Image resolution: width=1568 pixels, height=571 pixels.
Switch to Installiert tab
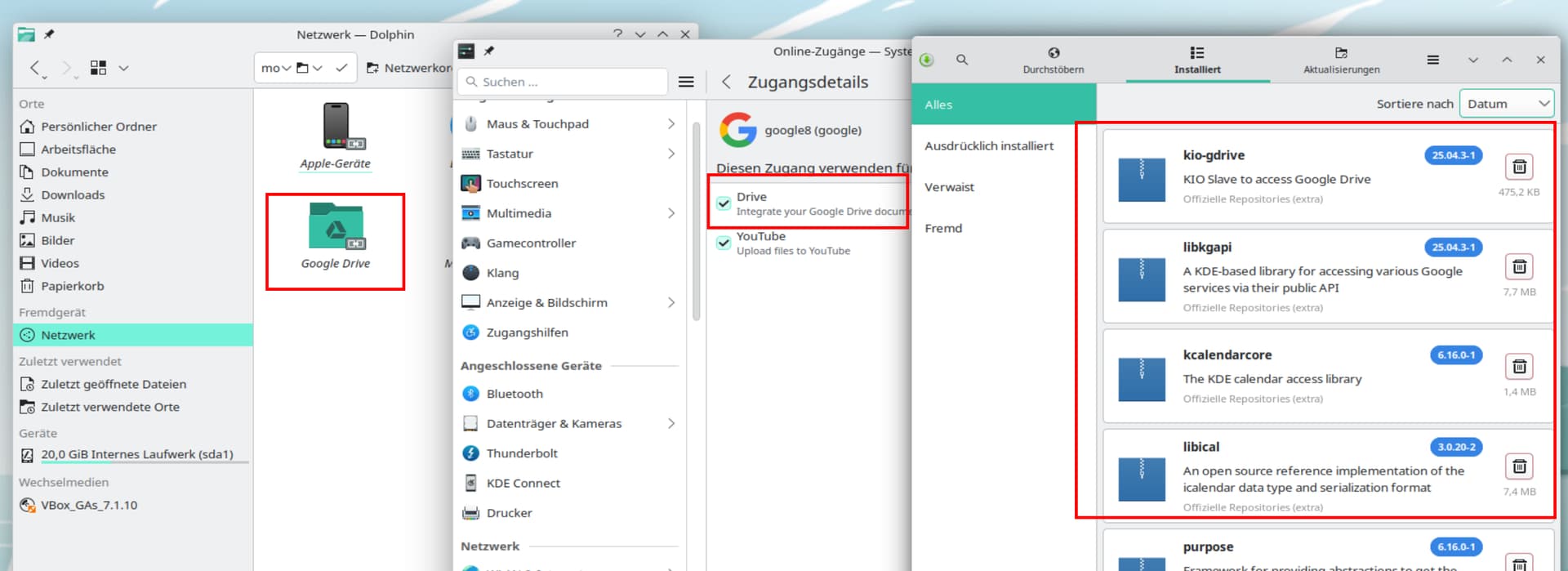[1197, 60]
